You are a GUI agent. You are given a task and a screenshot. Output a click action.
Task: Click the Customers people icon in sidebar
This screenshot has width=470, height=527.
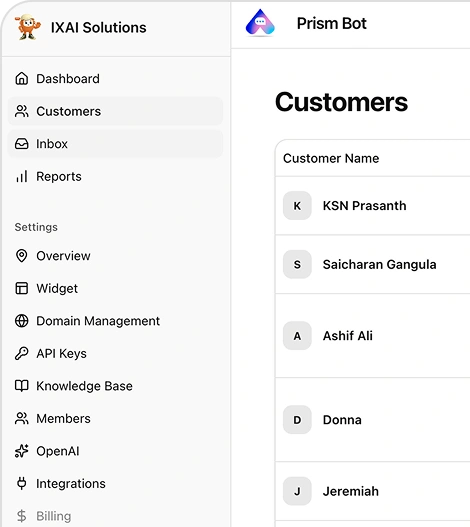(22, 111)
